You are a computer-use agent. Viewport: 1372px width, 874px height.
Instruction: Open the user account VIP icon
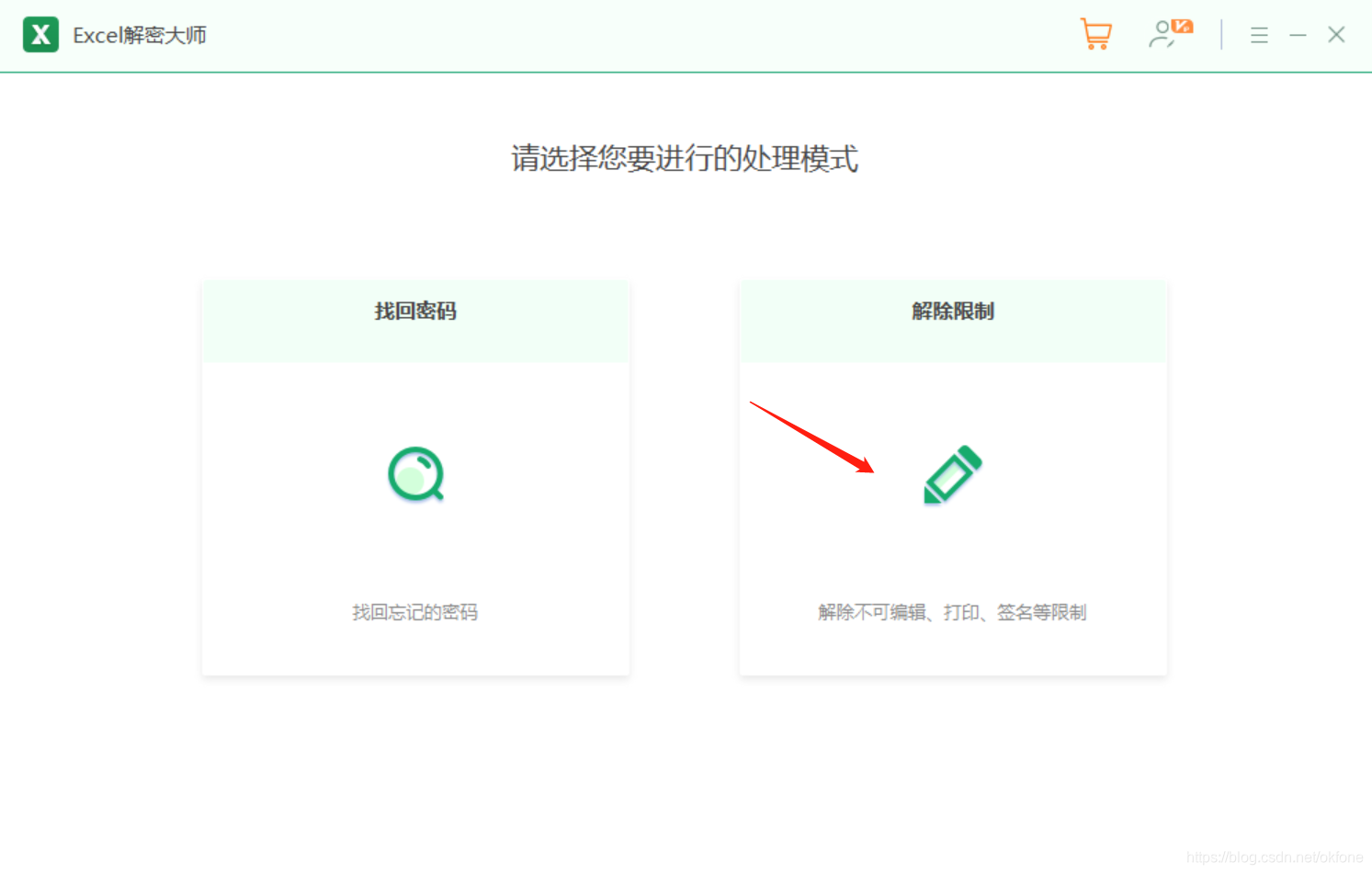[1170, 35]
